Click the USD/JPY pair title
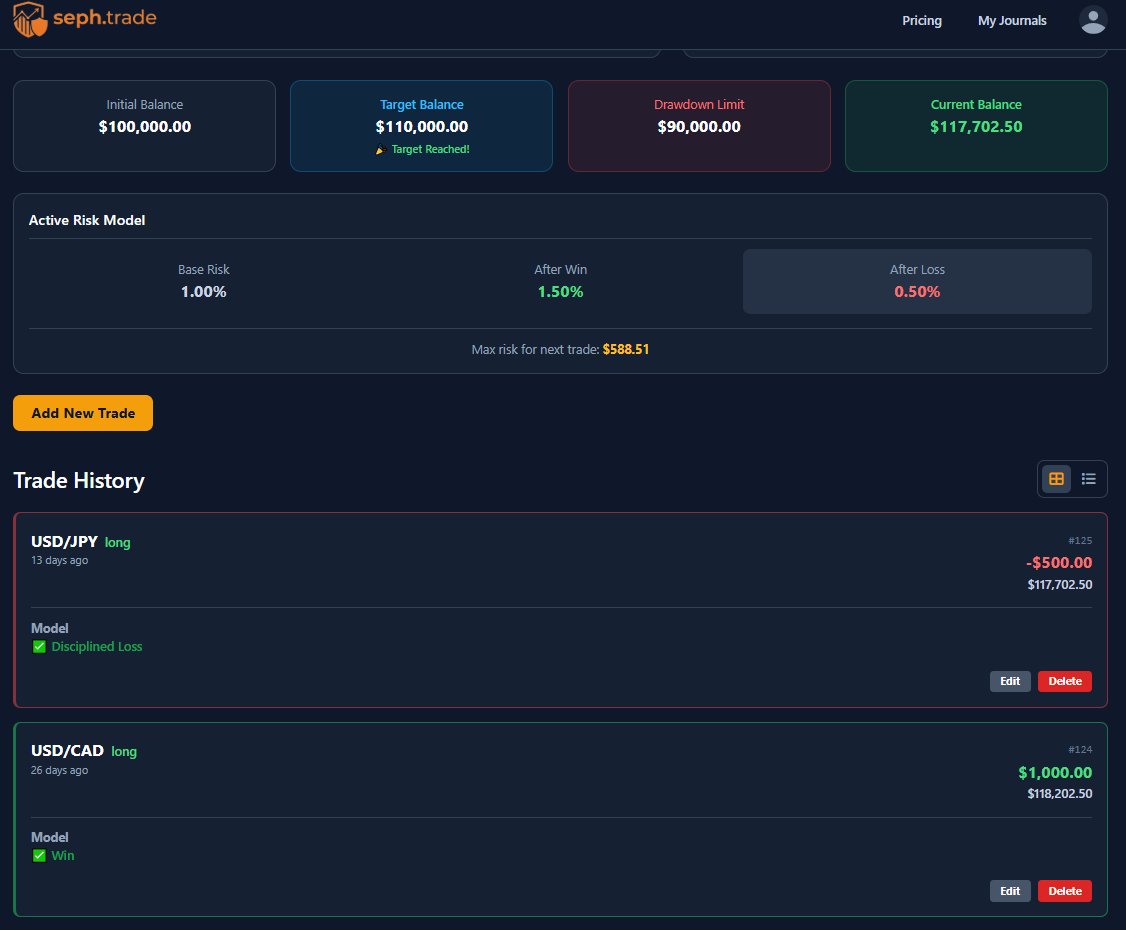Viewport: 1126px width, 930px height. [64, 541]
